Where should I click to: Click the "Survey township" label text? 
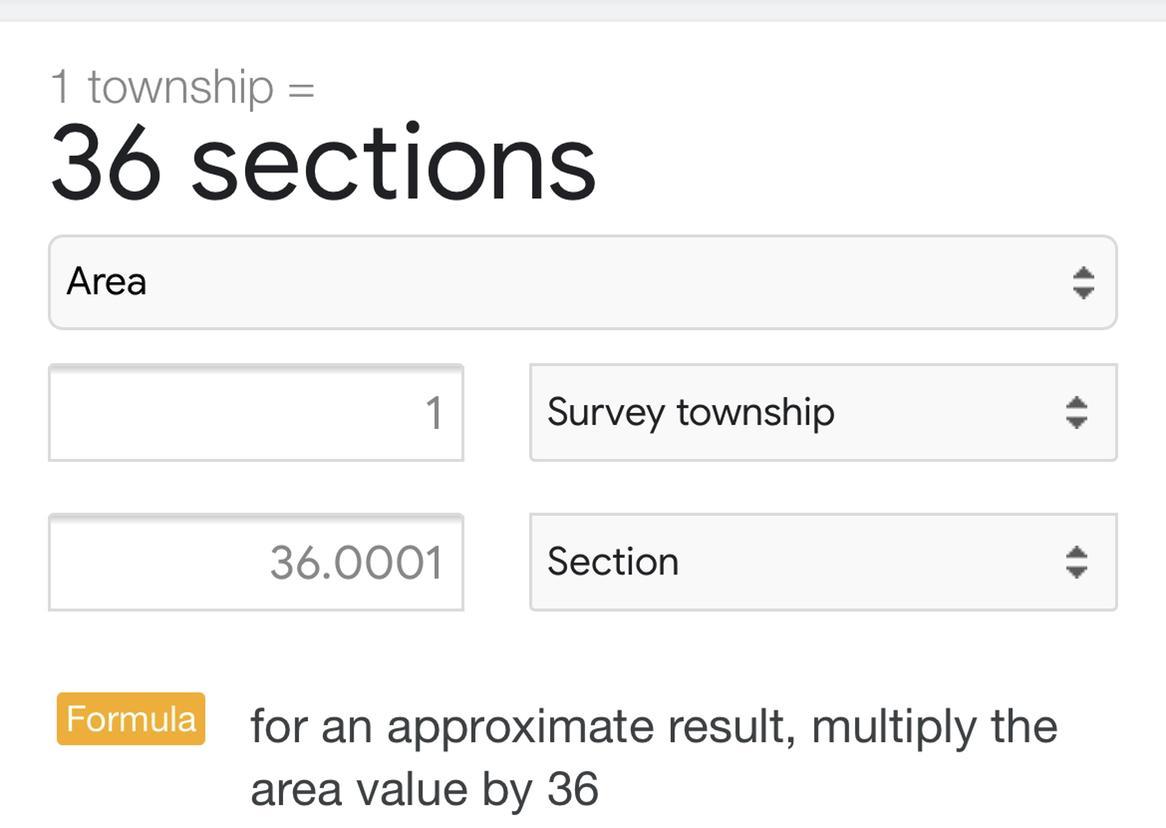pos(690,412)
